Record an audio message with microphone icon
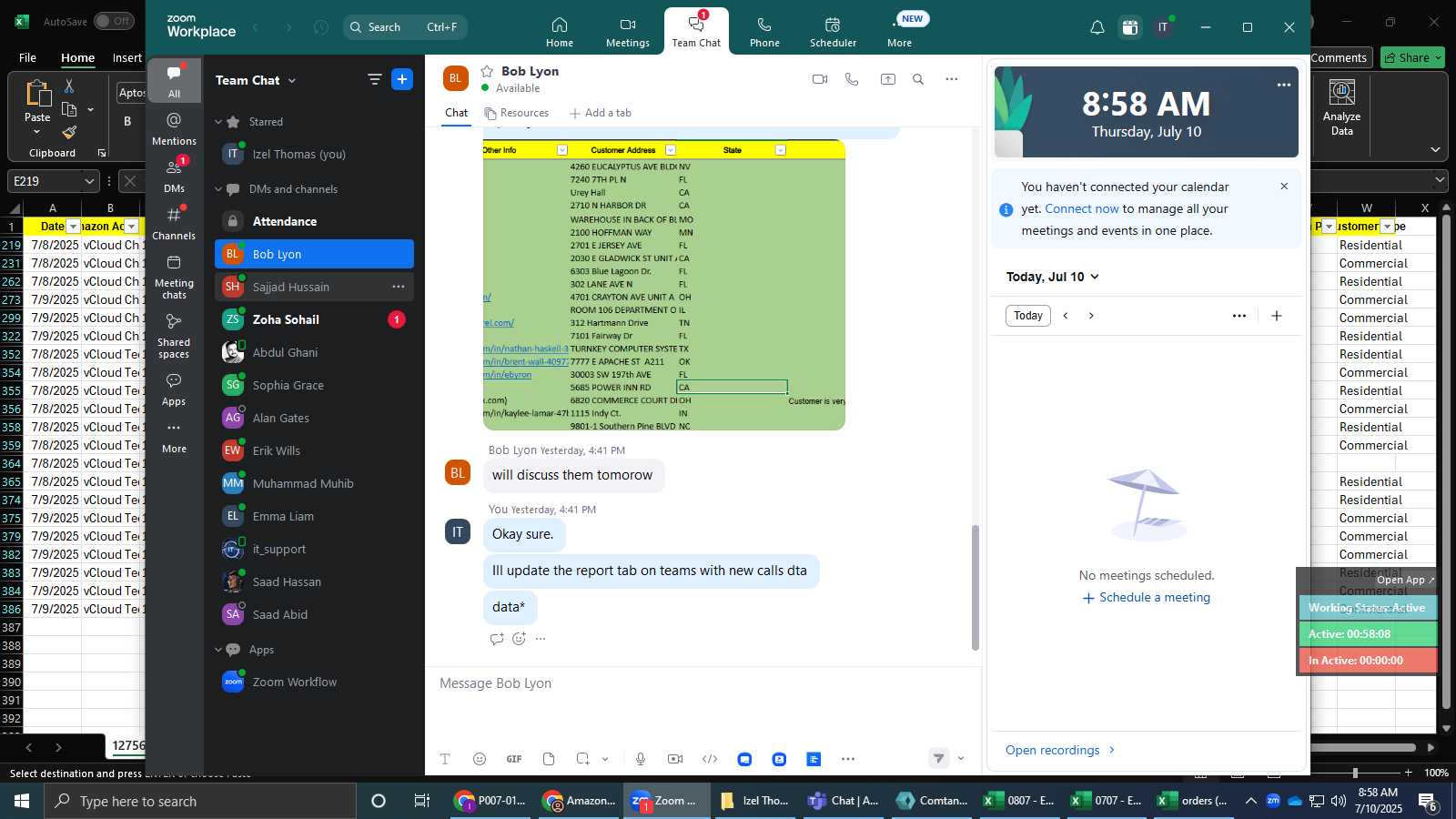The height and width of the screenshot is (819, 1456). point(641,759)
